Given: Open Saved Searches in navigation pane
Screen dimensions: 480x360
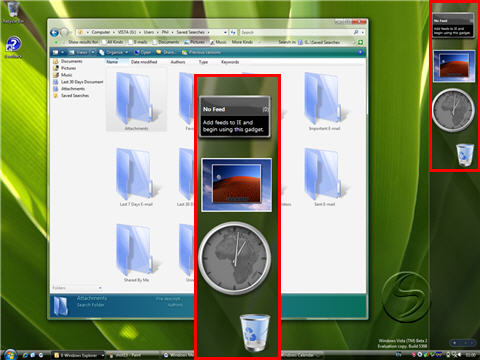Looking at the screenshot, I should click(71, 95).
